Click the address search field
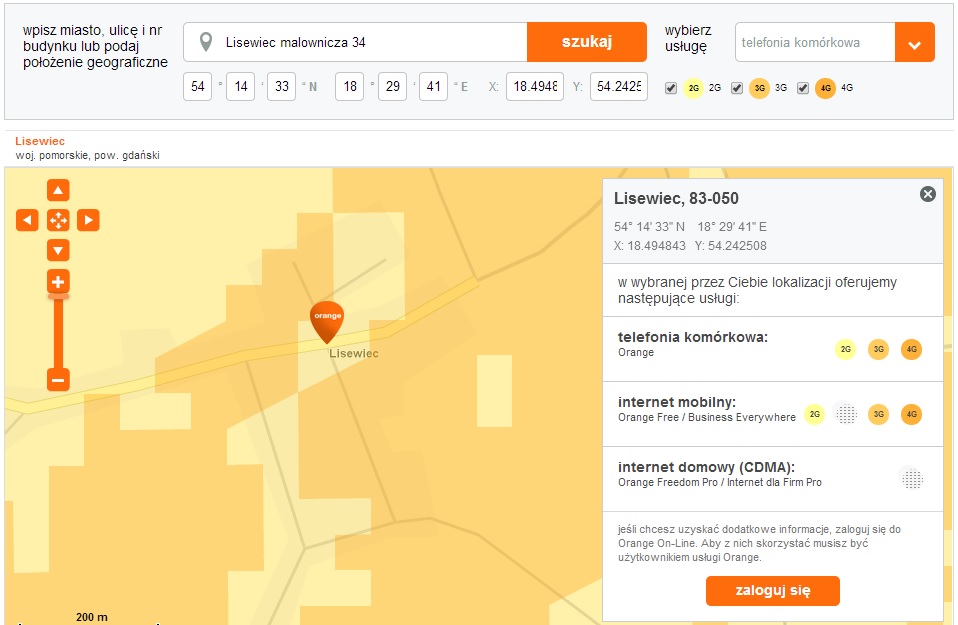958x625 pixels. [355, 42]
